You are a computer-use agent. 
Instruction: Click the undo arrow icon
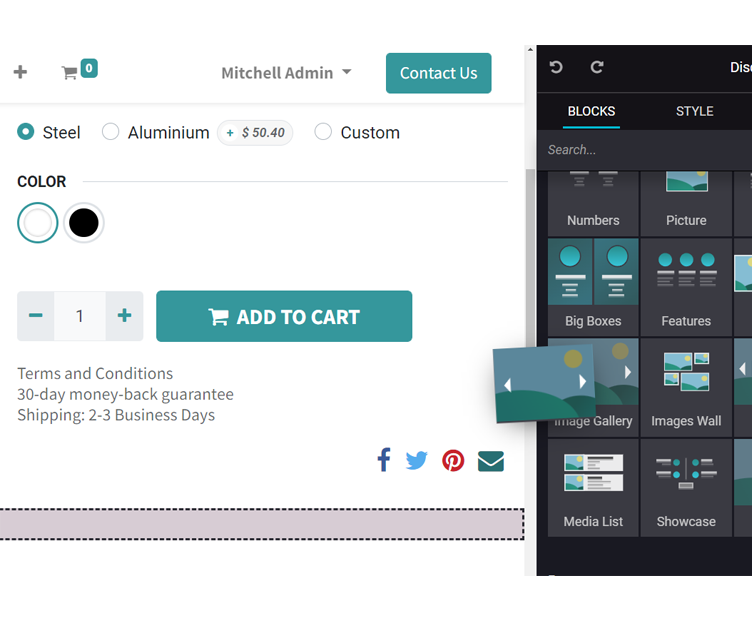pyautogui.click(x=556, y=67)
